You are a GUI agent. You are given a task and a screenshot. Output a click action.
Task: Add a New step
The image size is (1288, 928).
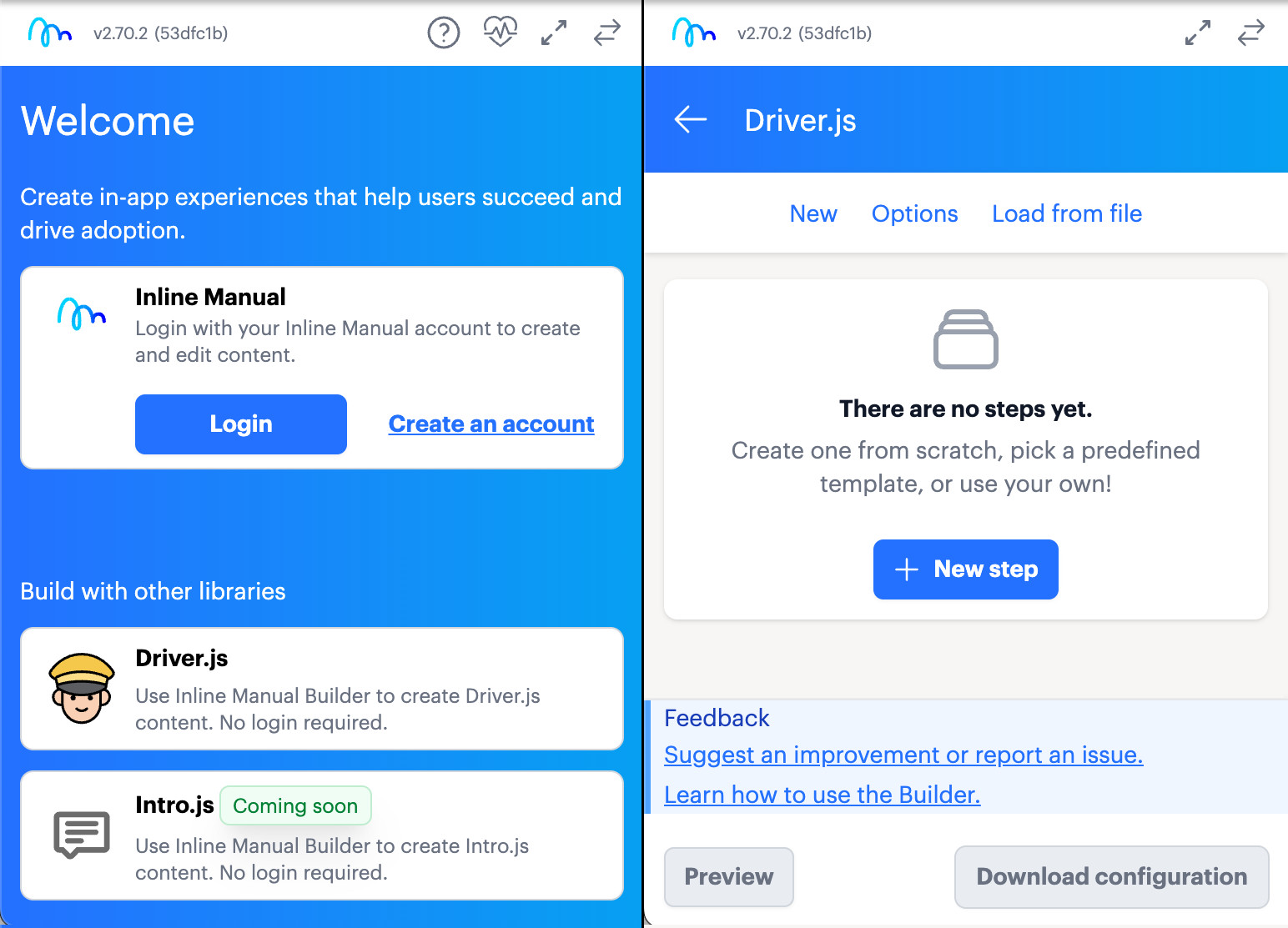(965, 569)
